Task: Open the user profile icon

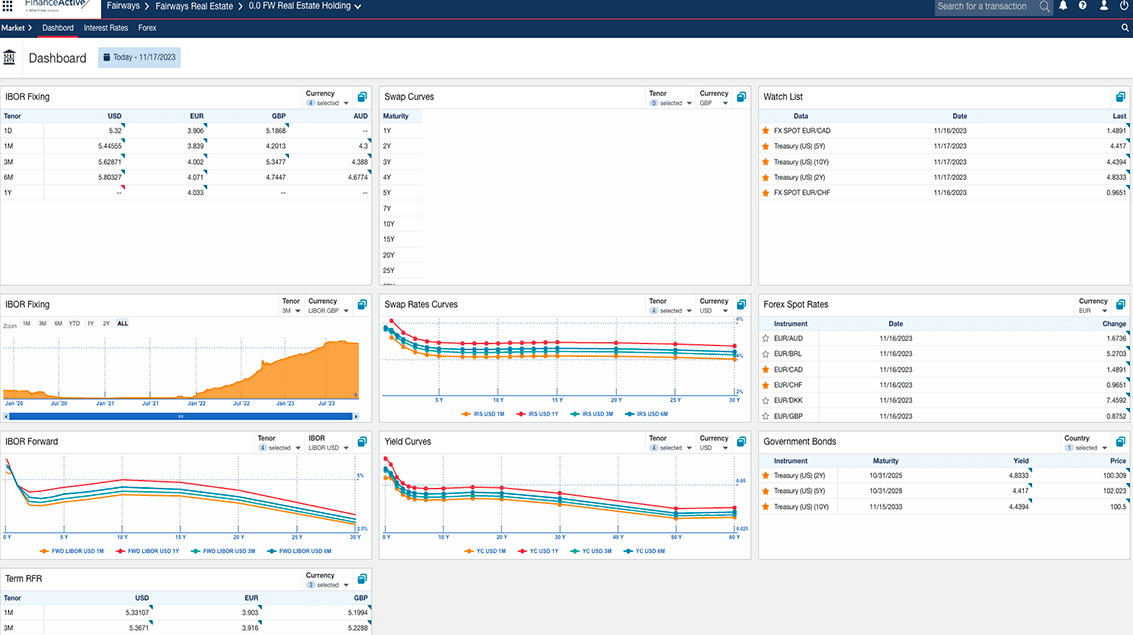Action: 1104,6
